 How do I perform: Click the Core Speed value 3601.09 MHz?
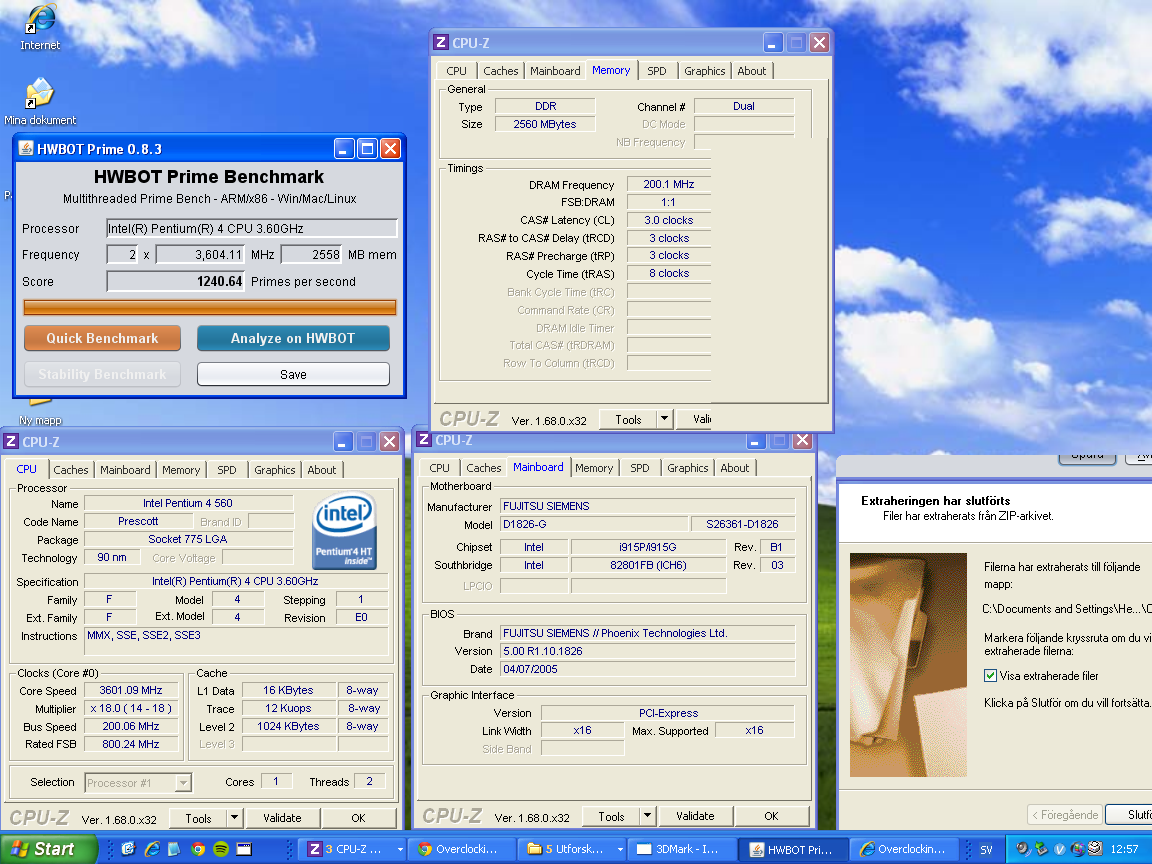[131, 690]
